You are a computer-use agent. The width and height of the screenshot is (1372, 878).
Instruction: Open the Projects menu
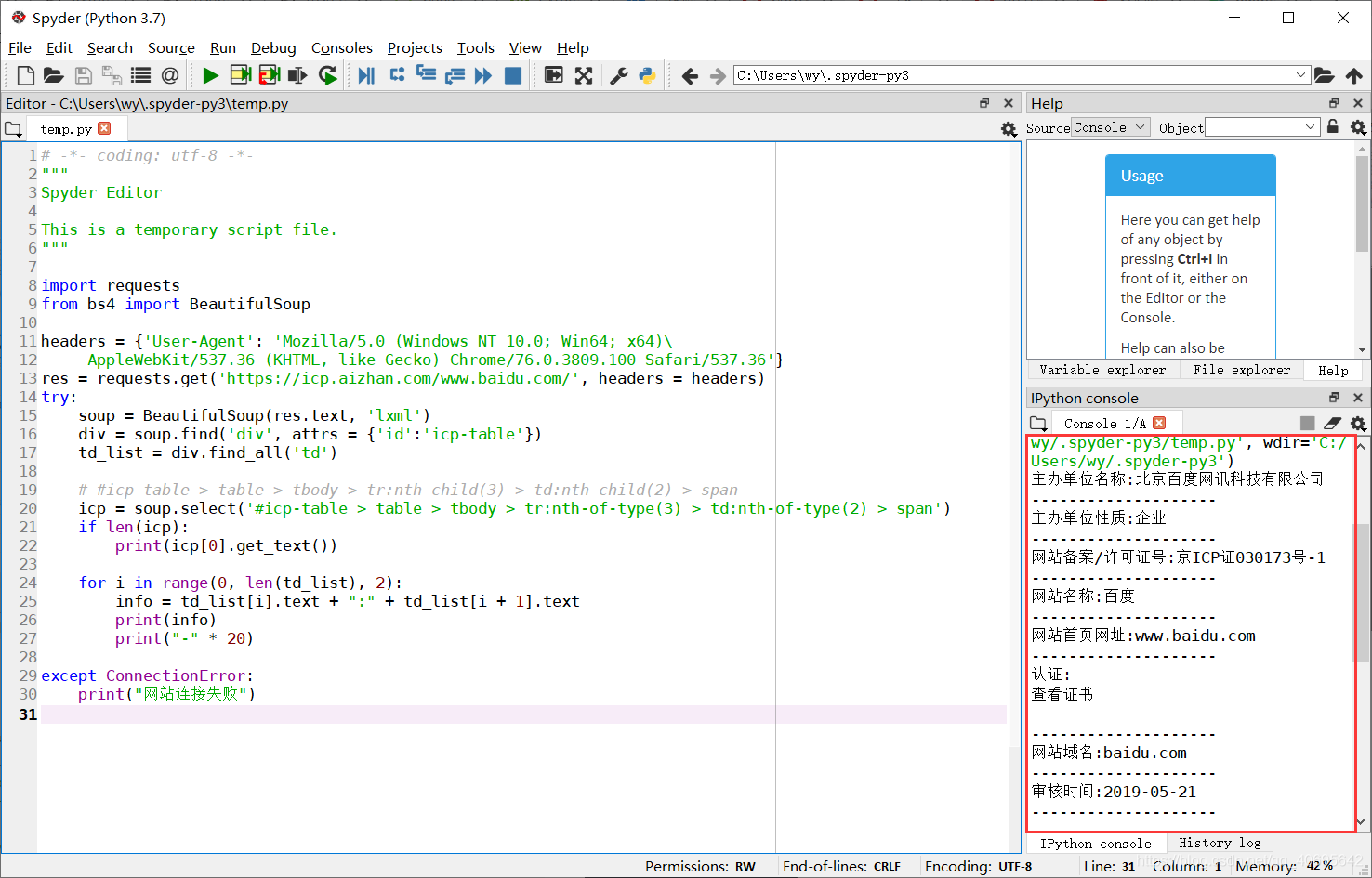[415, 47]
